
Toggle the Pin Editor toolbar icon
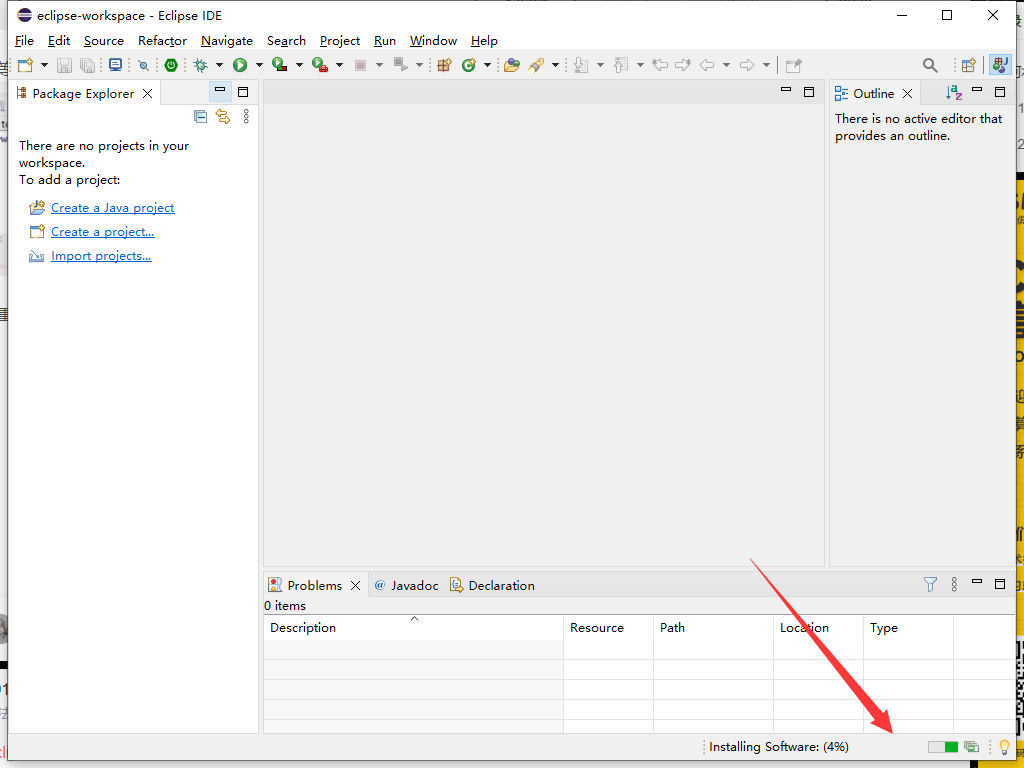tap(793, 65)
